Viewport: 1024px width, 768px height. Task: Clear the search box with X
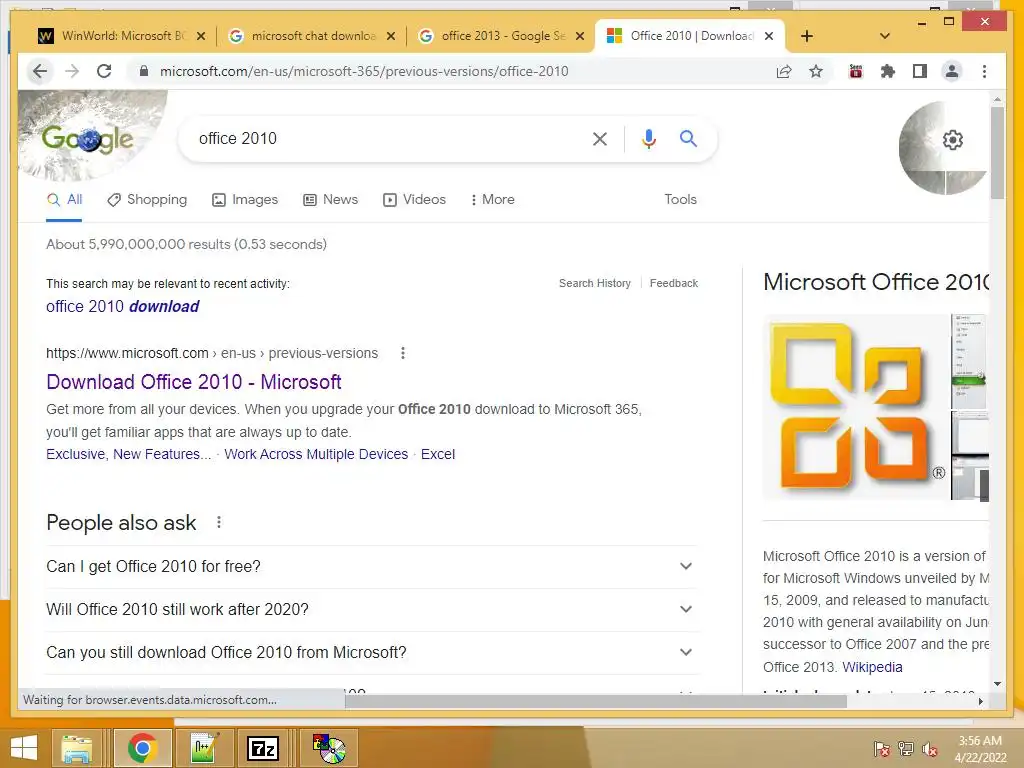coord(600,138)
